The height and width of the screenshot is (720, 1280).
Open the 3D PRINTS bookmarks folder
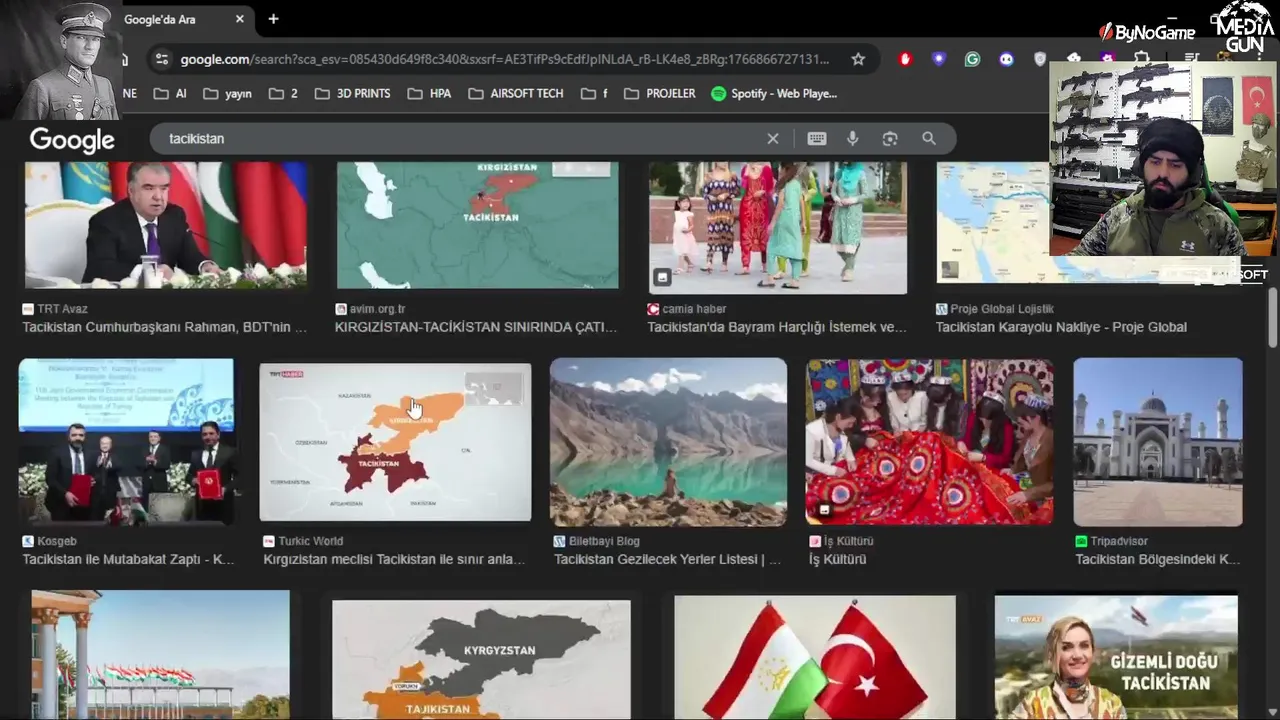coord(352,93)
